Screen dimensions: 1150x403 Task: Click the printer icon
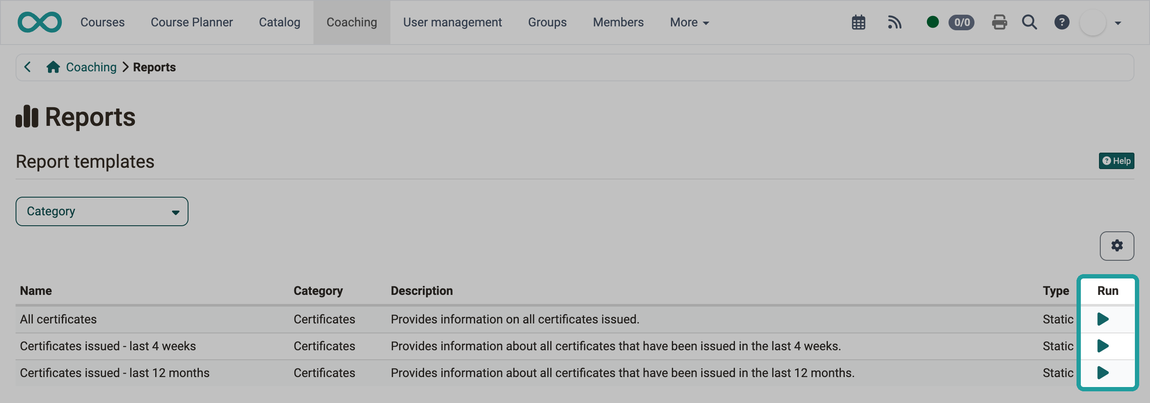[999, 22]
